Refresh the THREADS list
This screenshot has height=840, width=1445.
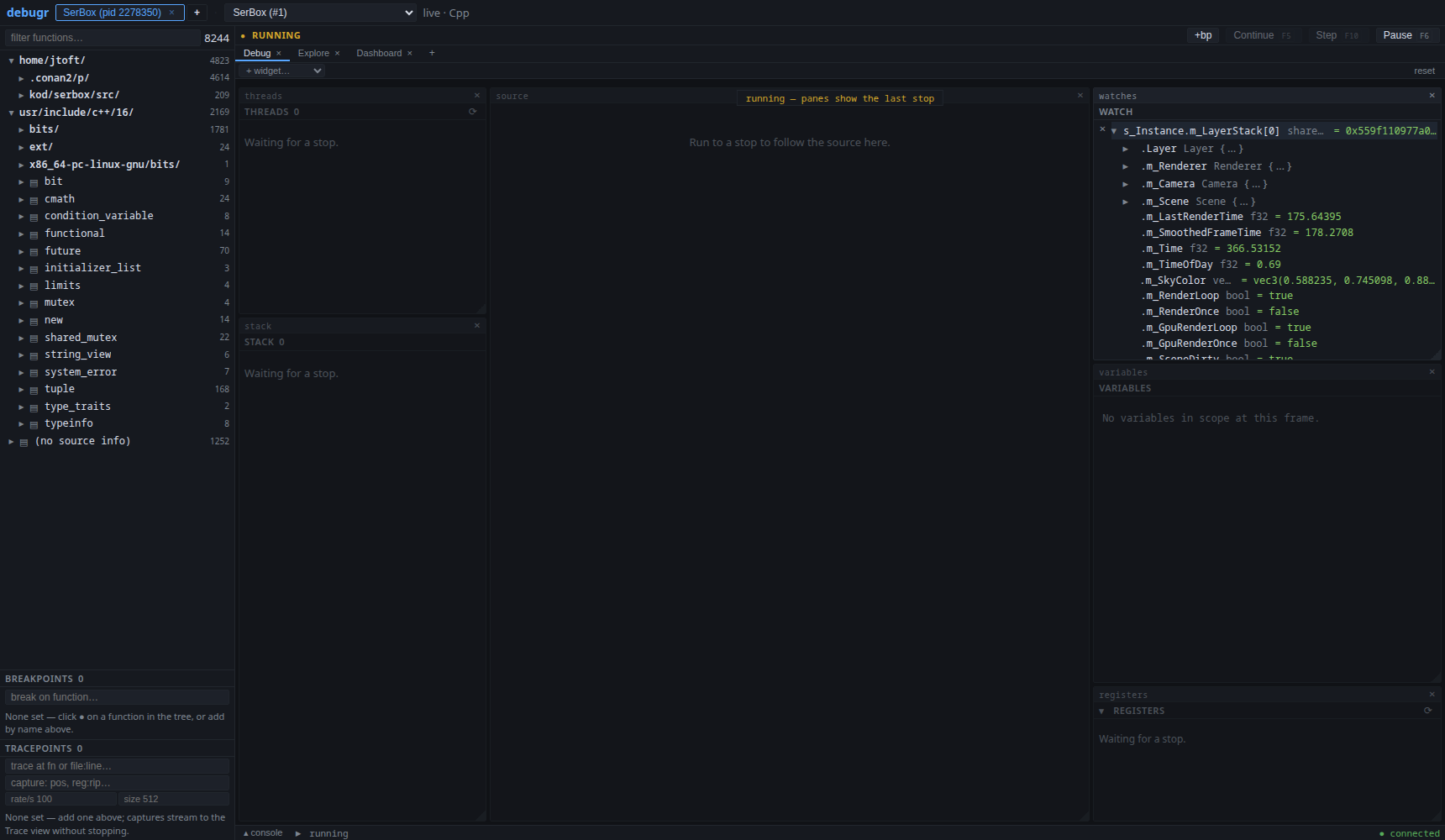[472, 112]
